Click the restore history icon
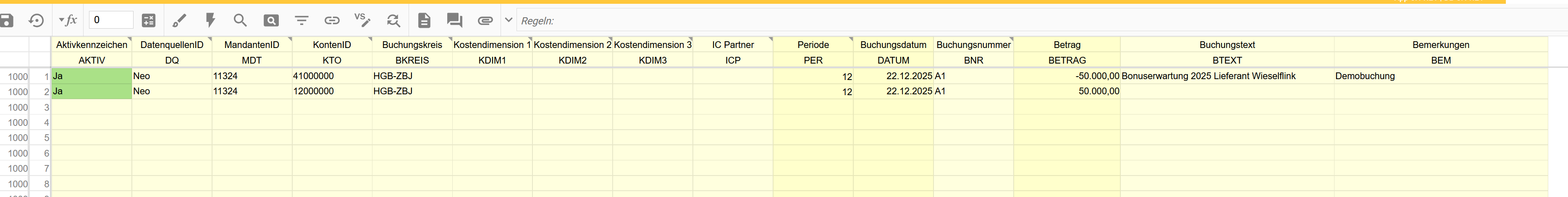Viewport: 1568px width, 197px height. (36, 21)
